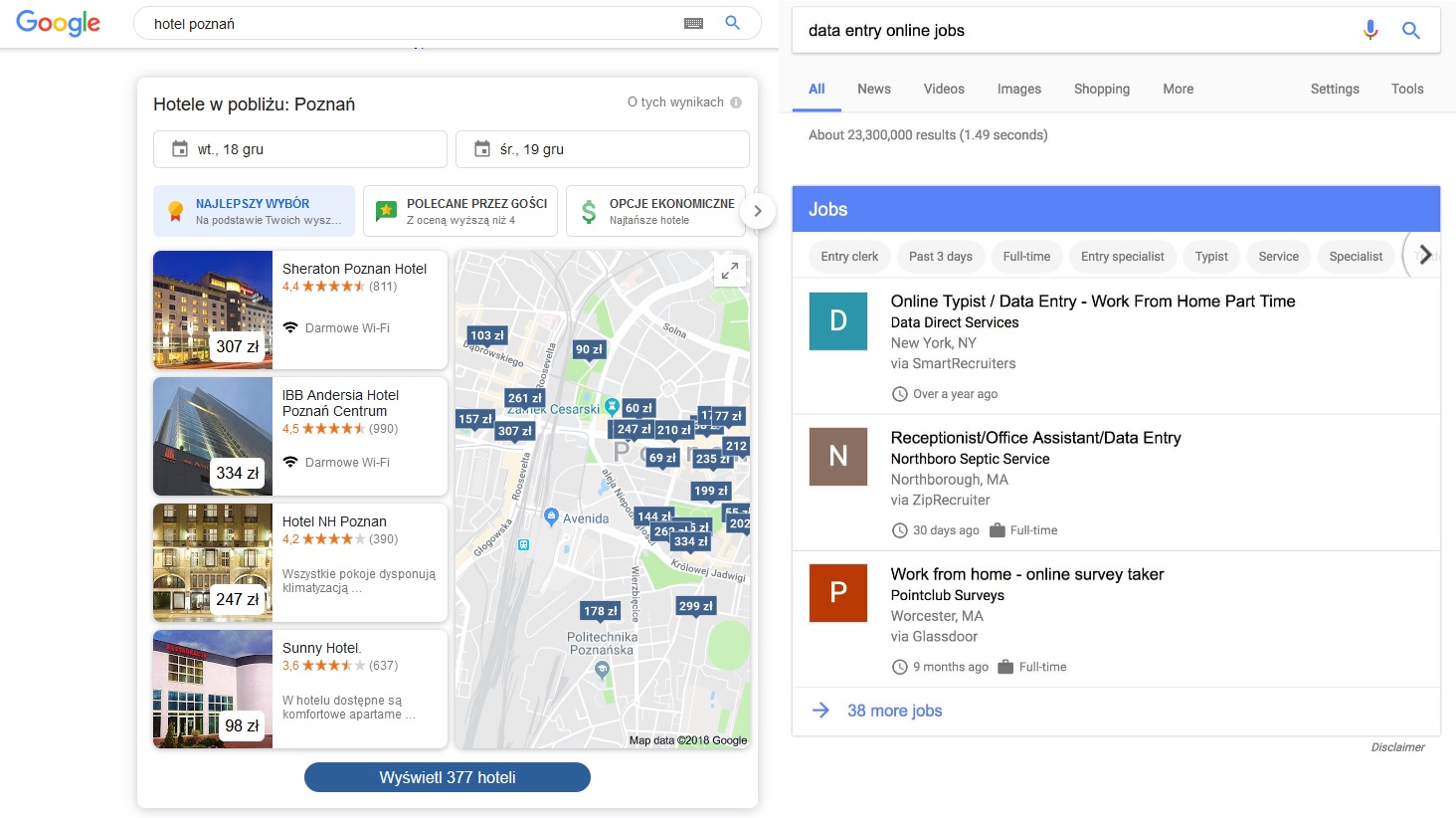Click the Google logo
Screen dimensions: 1456x818
[58, 24]
